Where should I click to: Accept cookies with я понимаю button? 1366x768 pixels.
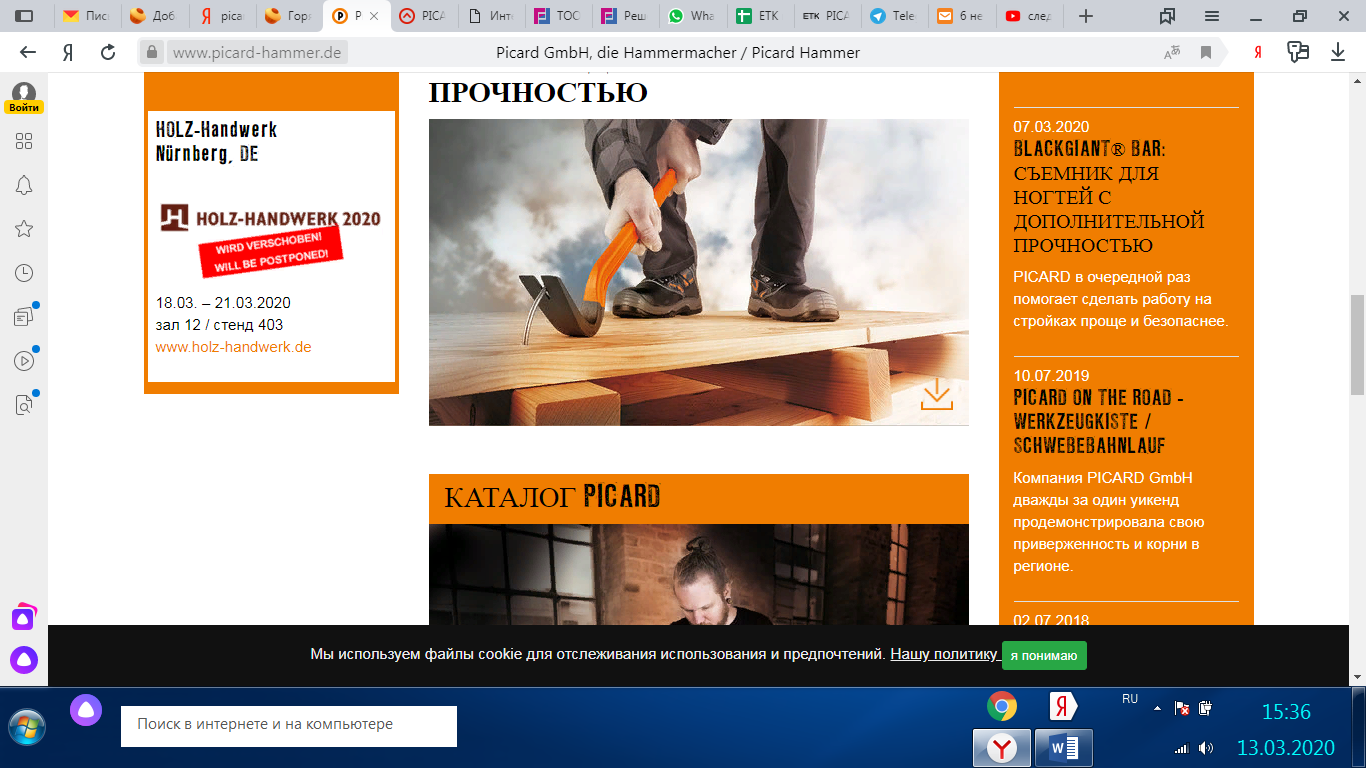pos(1044,656)
